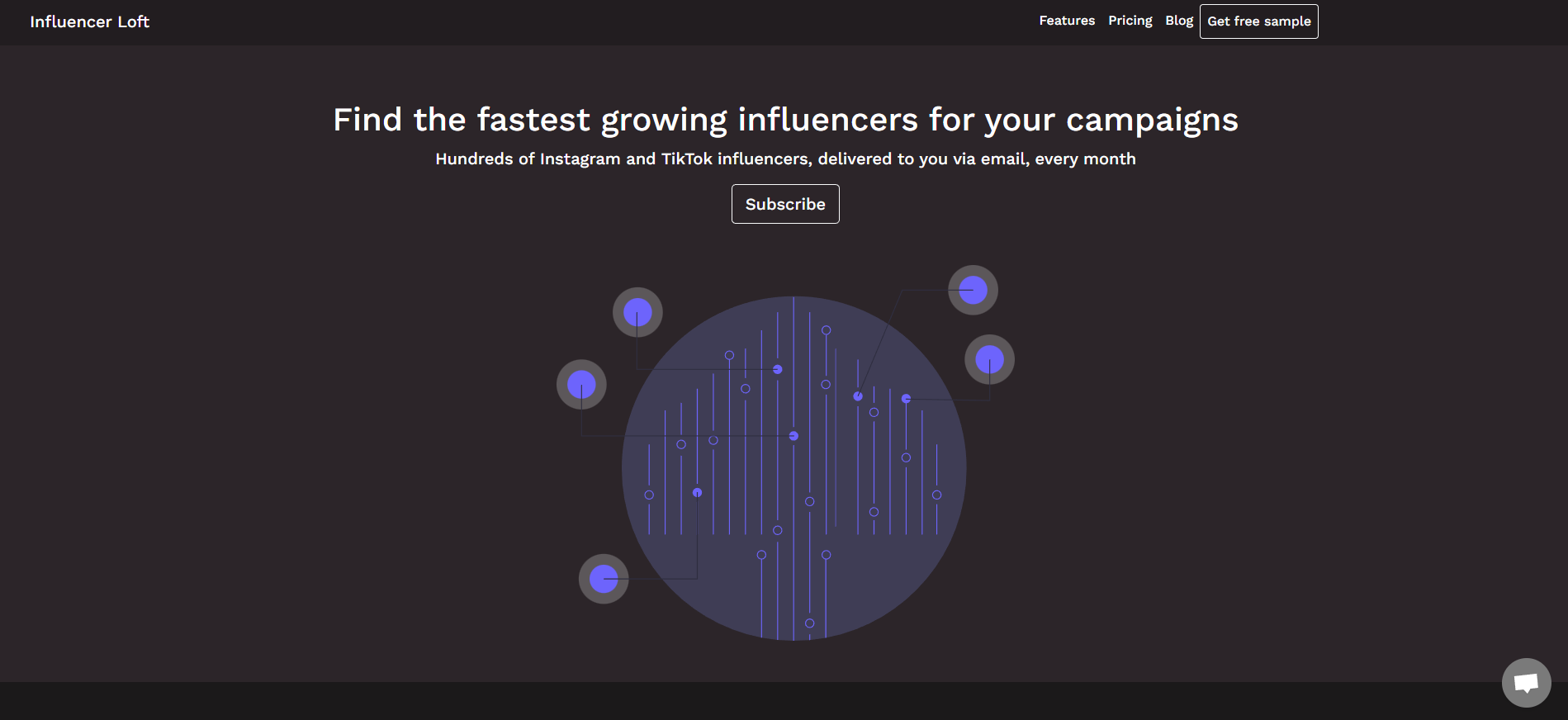The height and width of the screenshot is (720, 1568).
Task: Click the Get free sample button
Action: (1258, 21)
